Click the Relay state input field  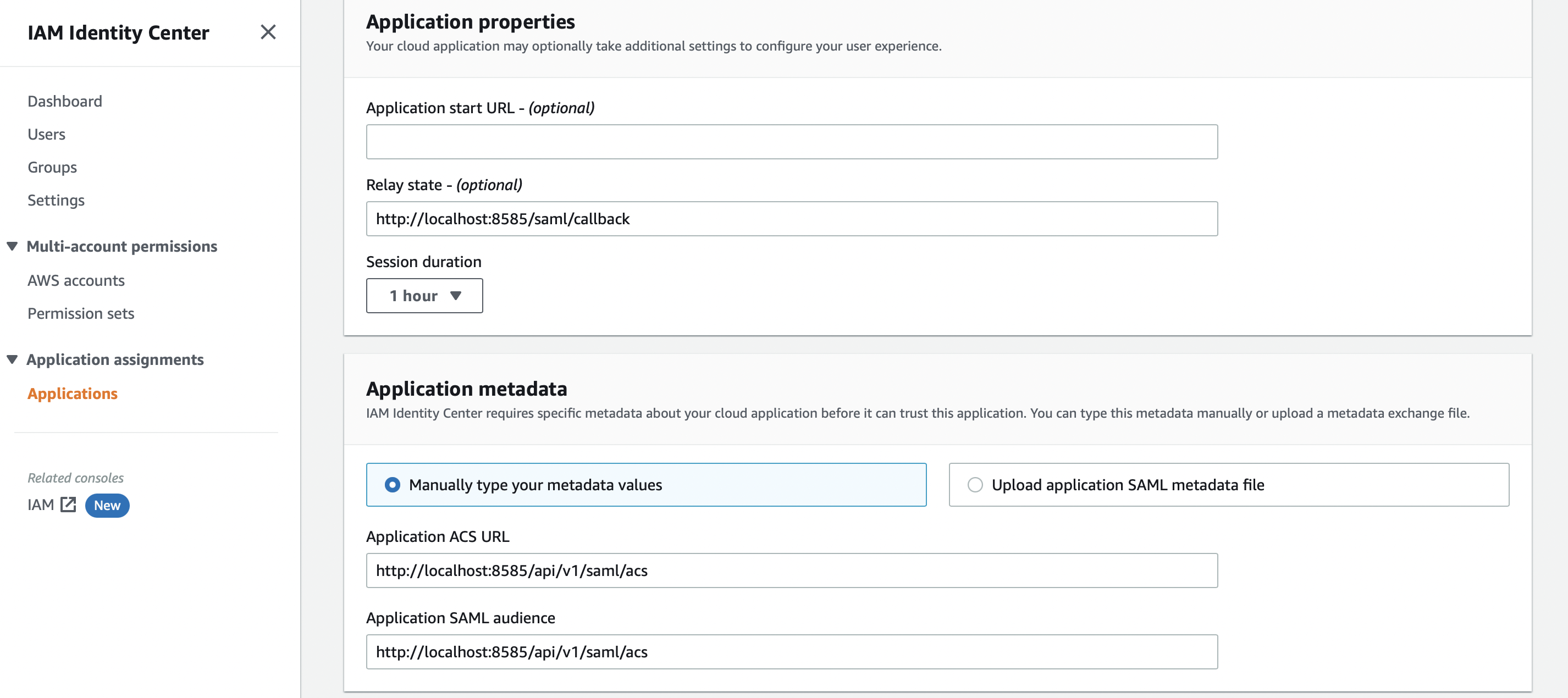coord(791,219)
